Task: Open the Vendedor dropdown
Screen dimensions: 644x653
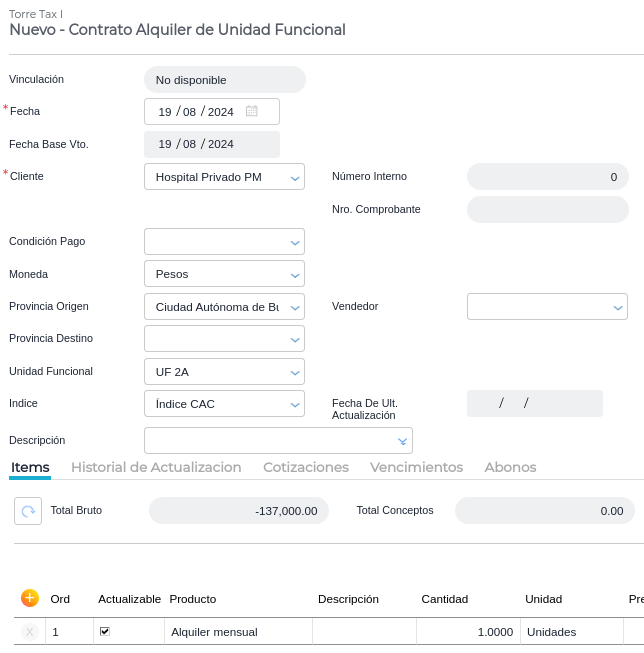Action: [618, 307]
